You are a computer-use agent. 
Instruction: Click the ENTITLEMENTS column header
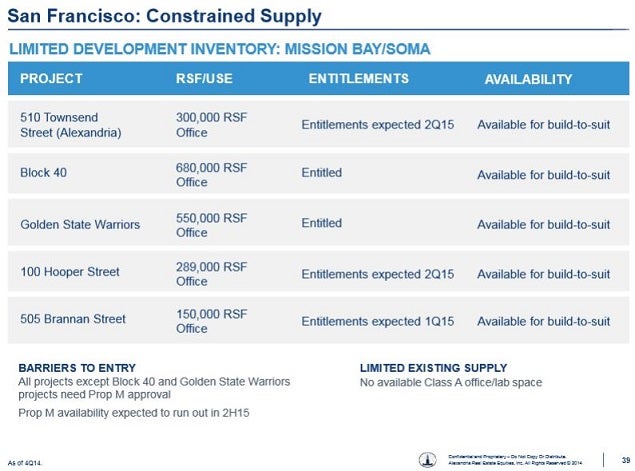point(358,79)
